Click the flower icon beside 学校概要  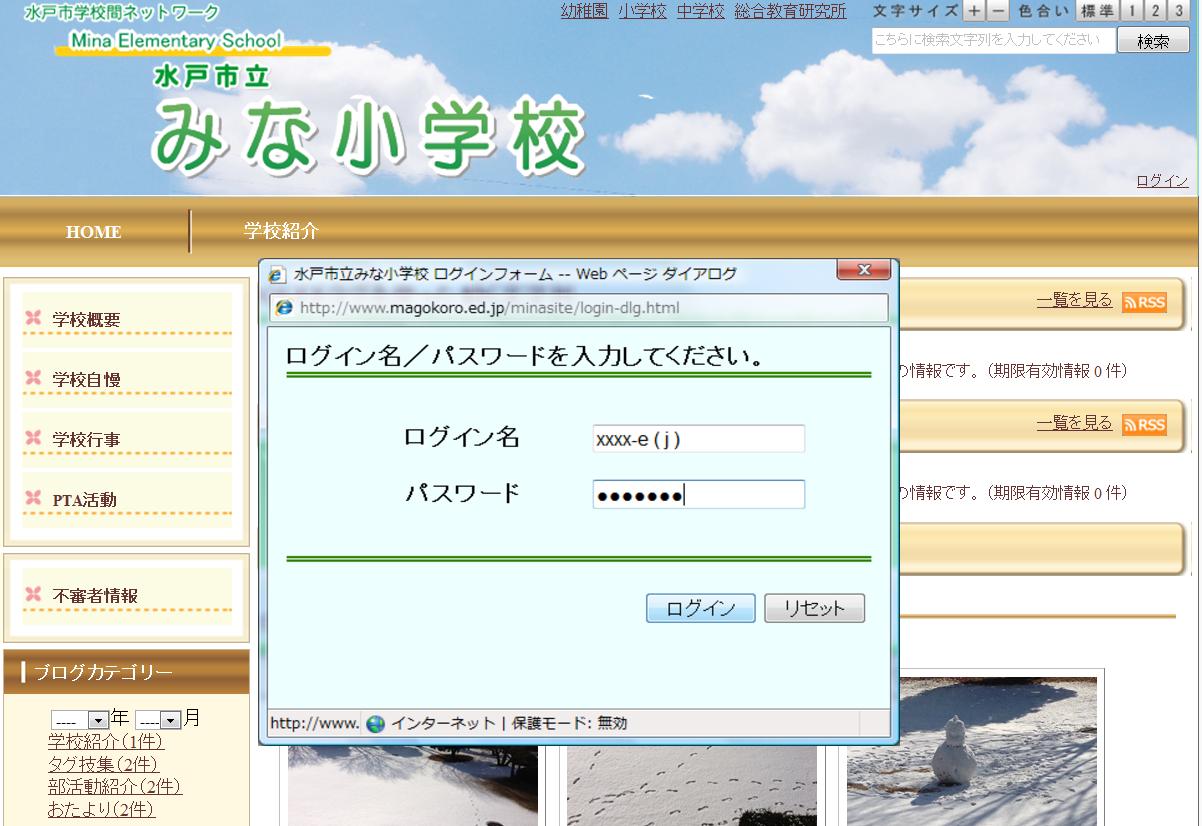[34, 318]
